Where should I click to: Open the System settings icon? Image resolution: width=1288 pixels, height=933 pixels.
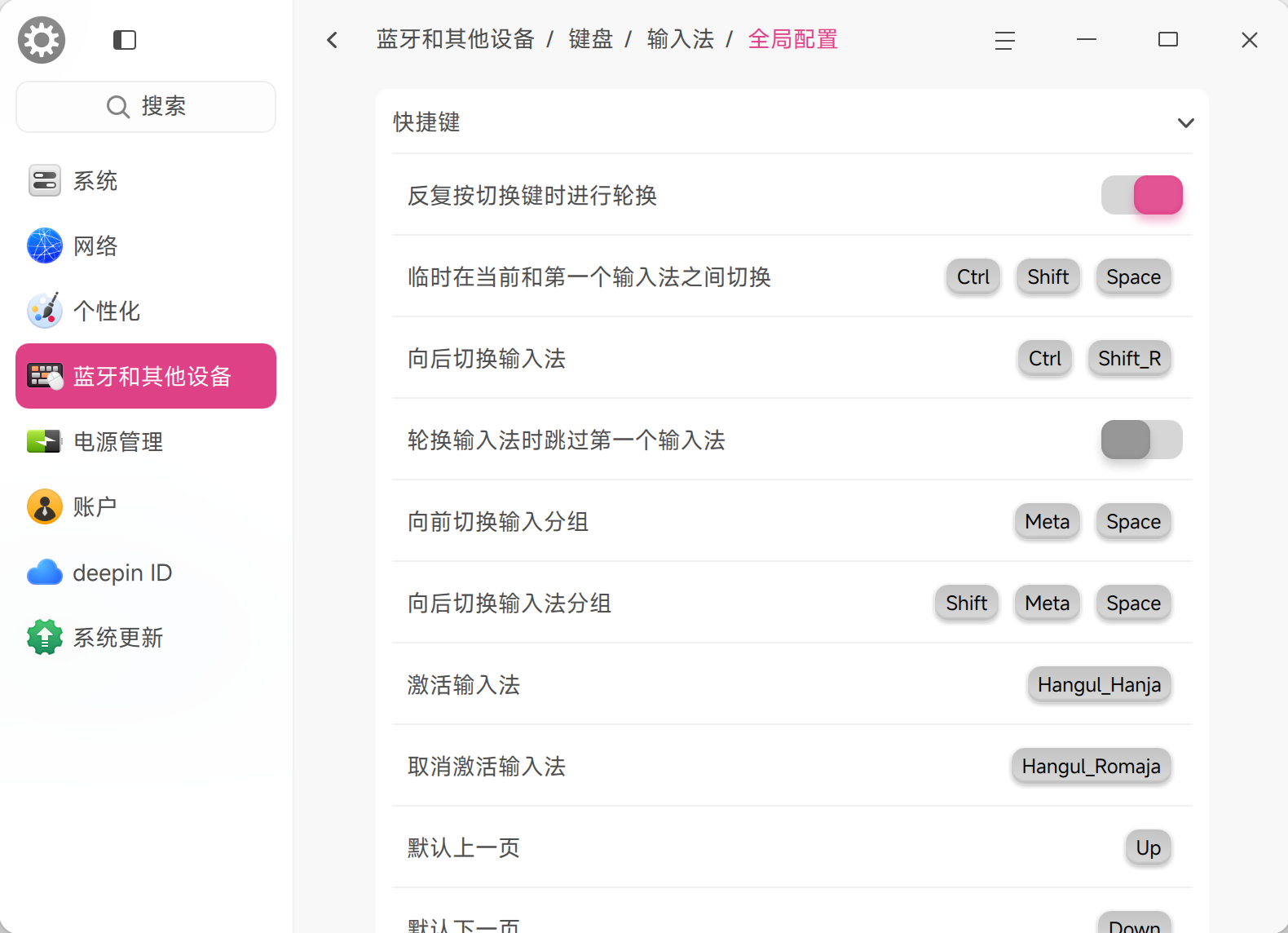(45, 180)
